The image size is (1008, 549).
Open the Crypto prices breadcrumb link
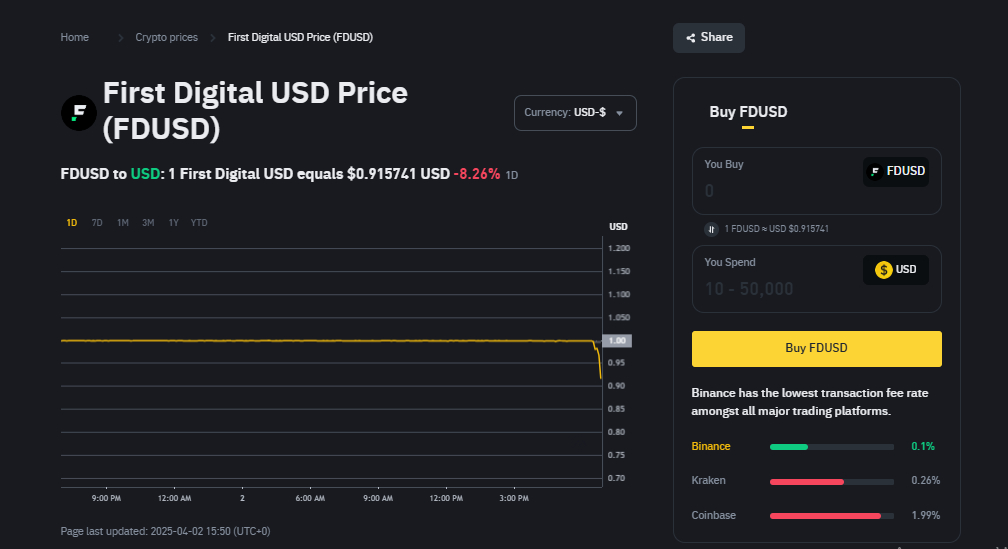tap(167, 37)
